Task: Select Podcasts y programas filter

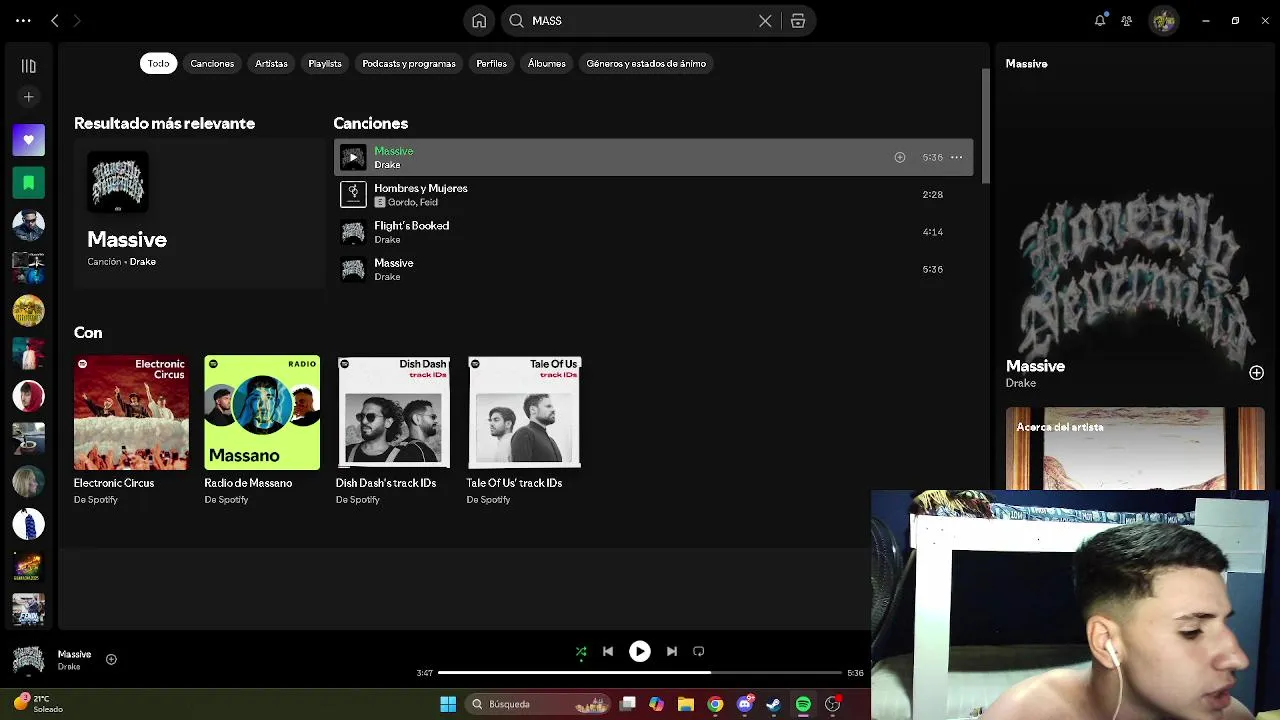Action: click(408, 63)
